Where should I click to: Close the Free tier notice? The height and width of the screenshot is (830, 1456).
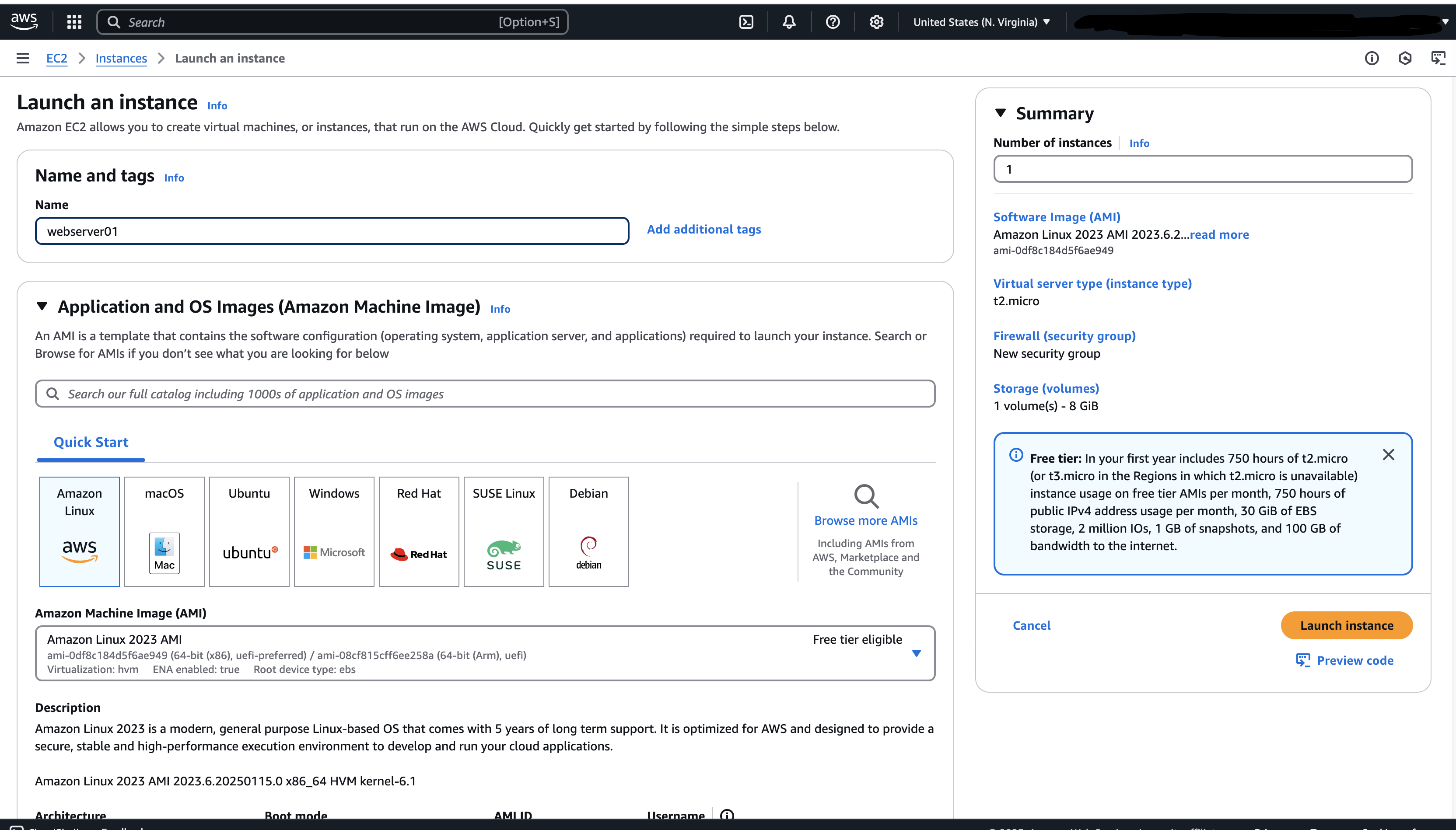[x=1388, y=454]
